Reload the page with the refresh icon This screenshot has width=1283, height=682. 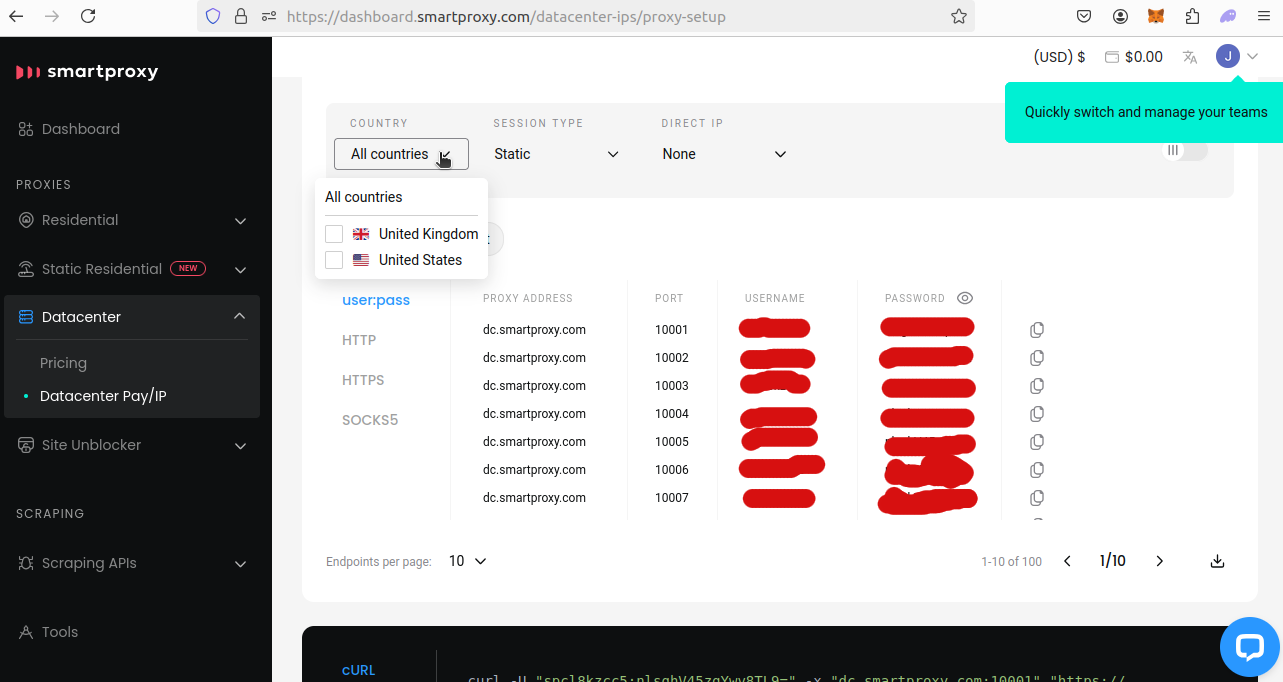click(88, 16)
